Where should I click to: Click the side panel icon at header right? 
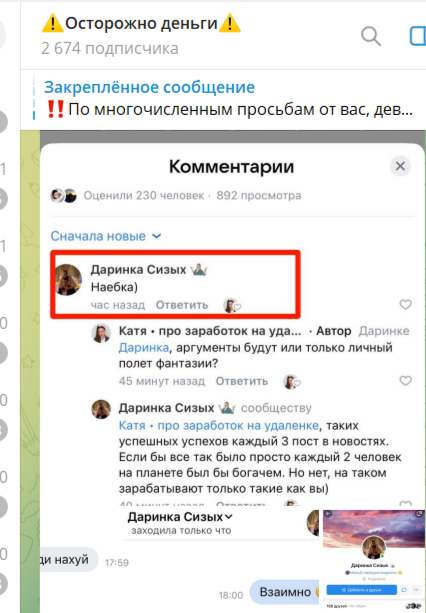(417, 36)
